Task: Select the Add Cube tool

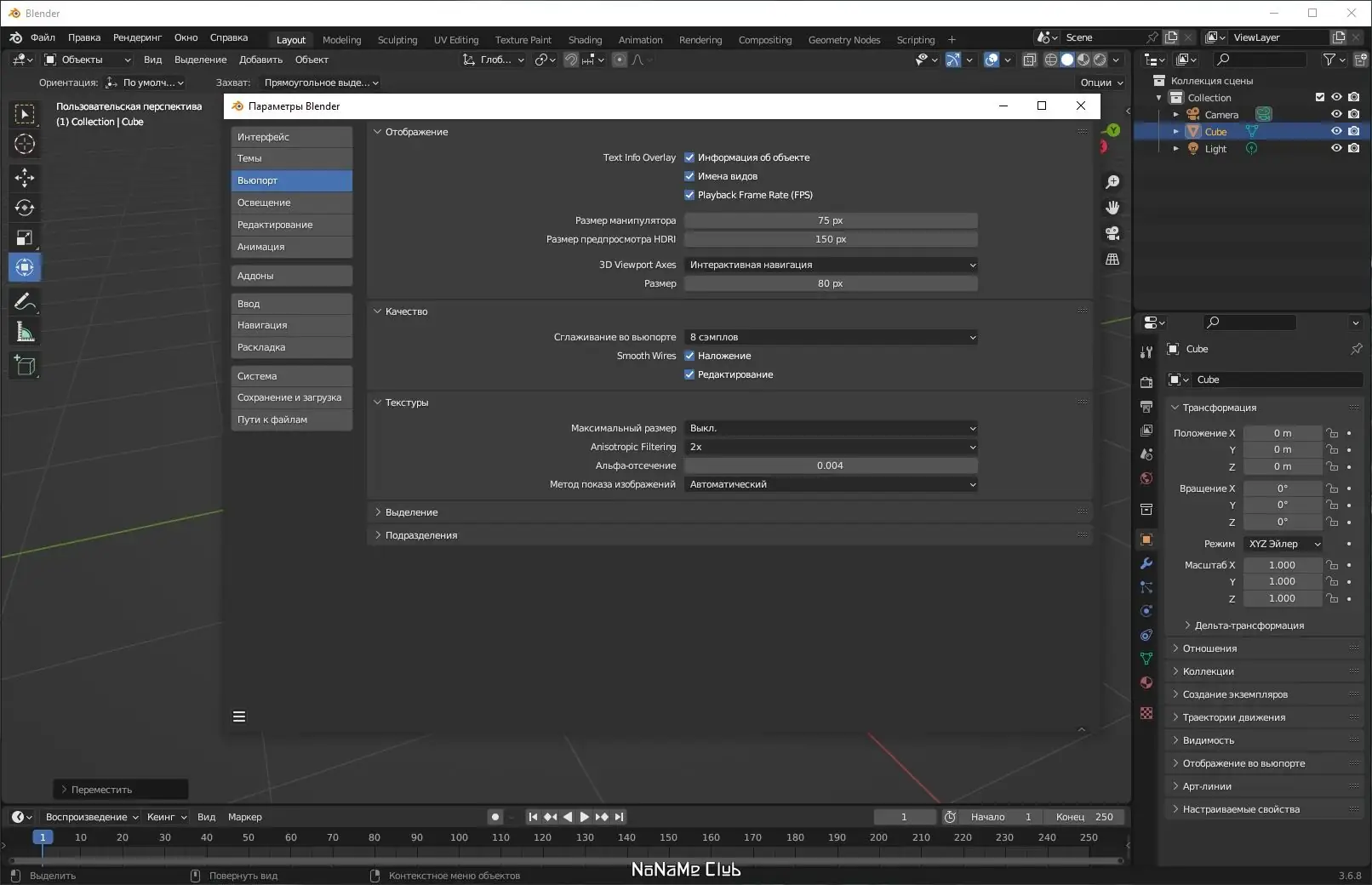Action: 25,366
